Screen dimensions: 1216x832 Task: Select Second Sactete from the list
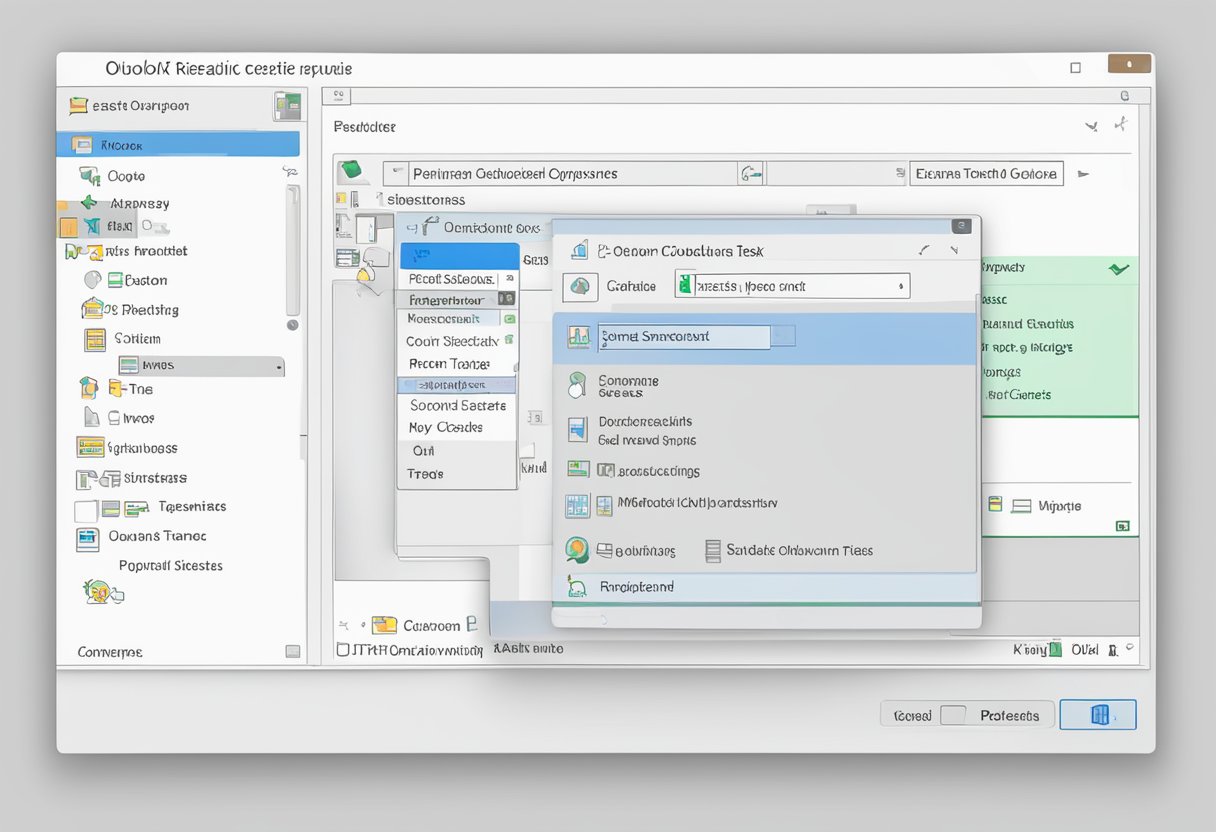(456, 405)
